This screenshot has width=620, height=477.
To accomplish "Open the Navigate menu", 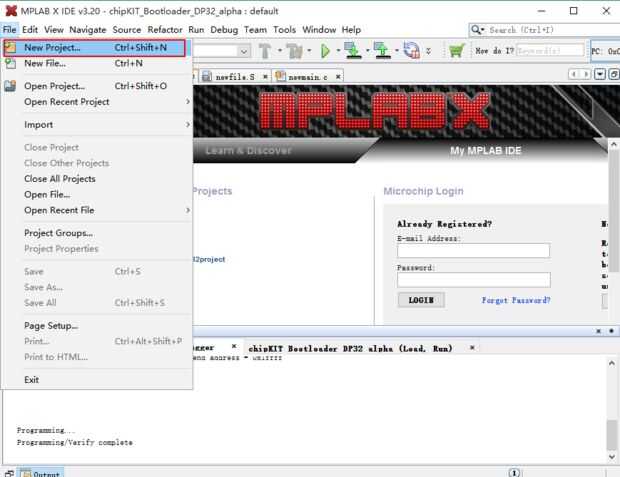I will pos(88,30).
